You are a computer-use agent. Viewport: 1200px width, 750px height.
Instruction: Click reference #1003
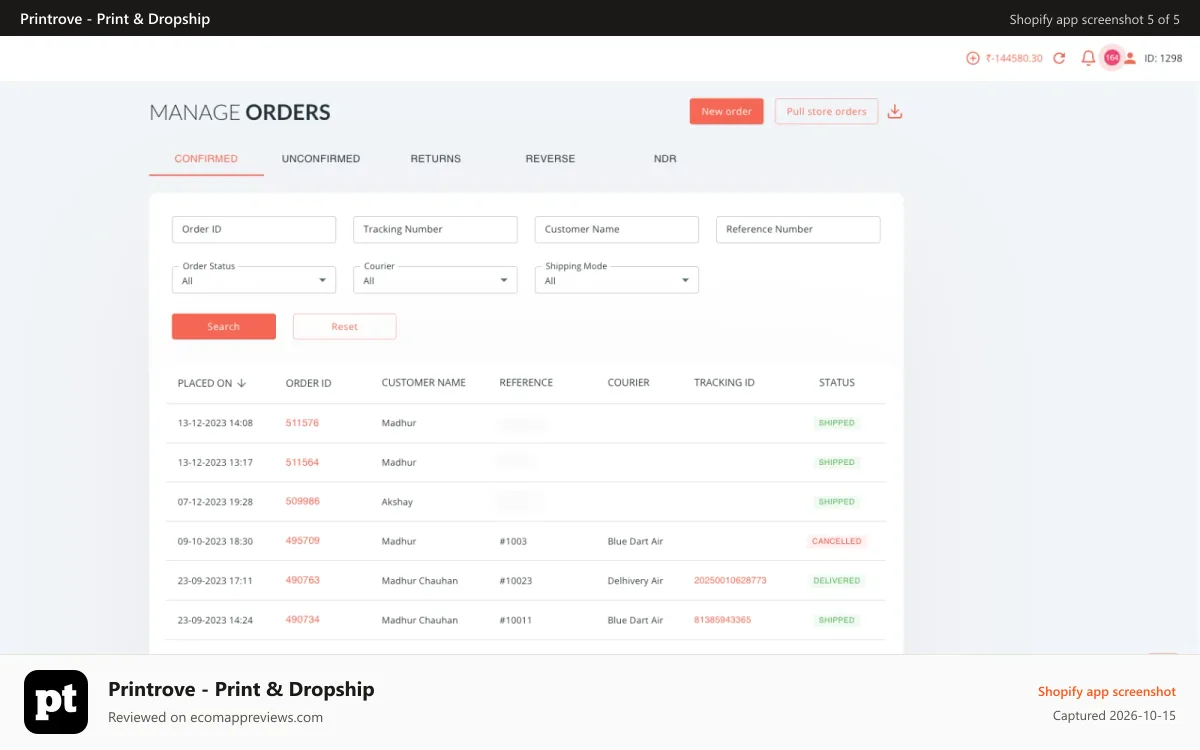coord(513,541)
